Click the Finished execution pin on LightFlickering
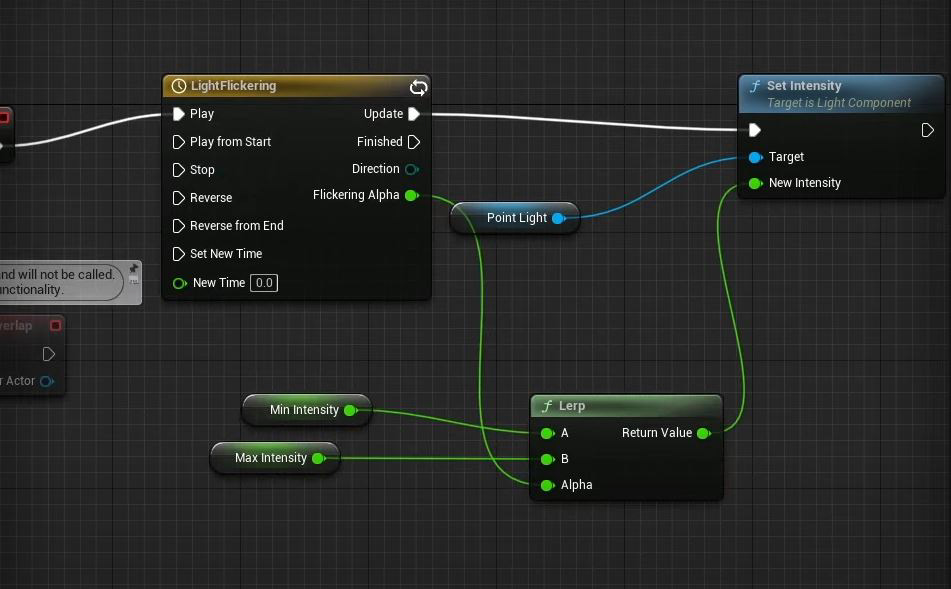This screenshot has width=951, height=589. (x=414, y=141)
